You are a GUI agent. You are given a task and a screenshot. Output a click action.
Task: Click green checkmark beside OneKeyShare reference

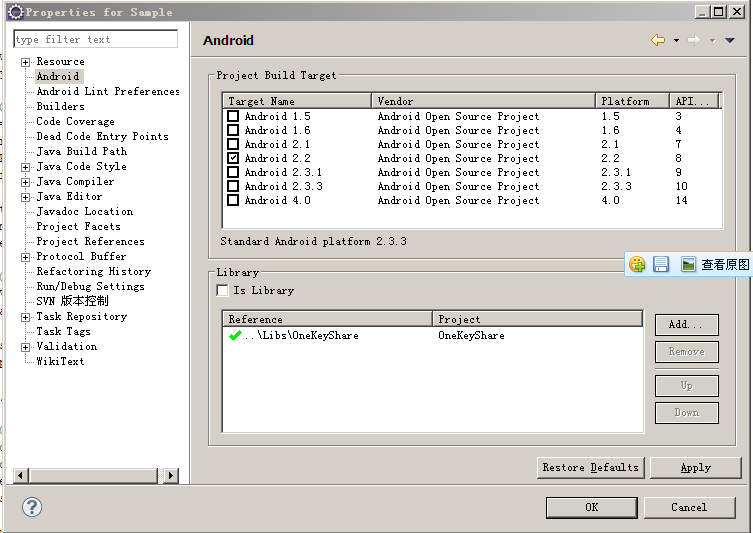pos(235,335)
